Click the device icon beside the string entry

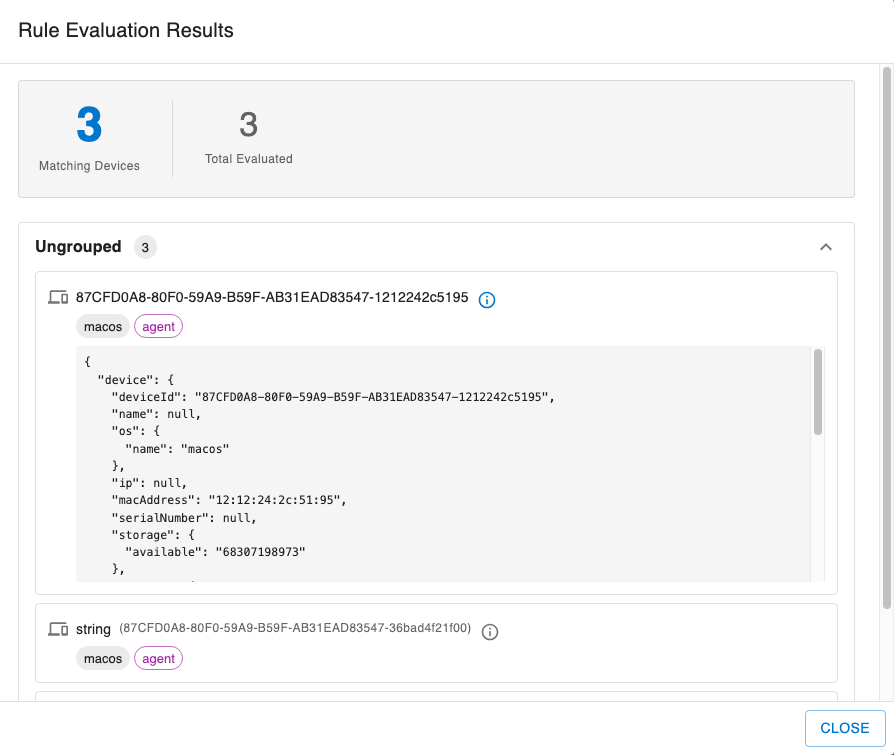click(x=59, y=629)
